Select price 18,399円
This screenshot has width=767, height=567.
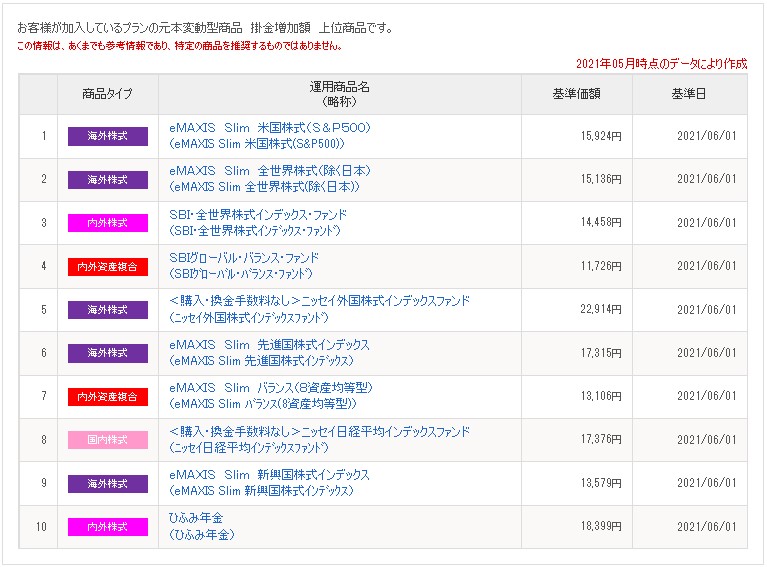tap(601, 526)
